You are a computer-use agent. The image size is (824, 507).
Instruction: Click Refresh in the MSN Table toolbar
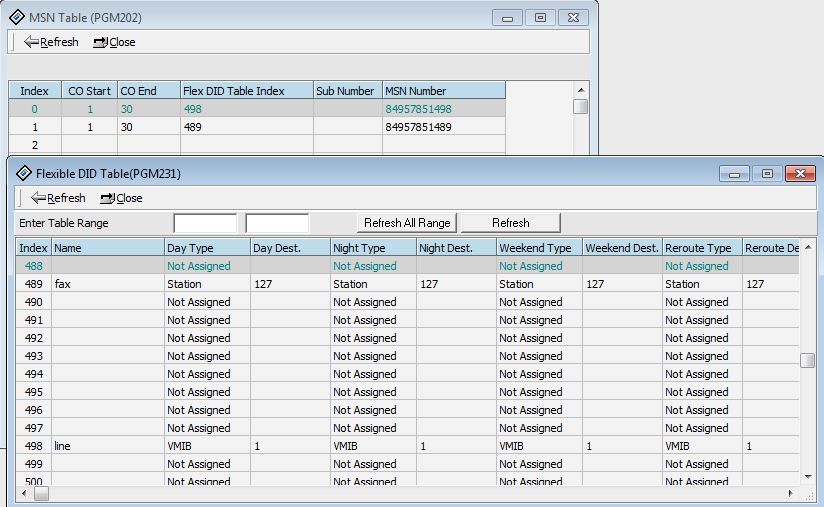(51, 42)
